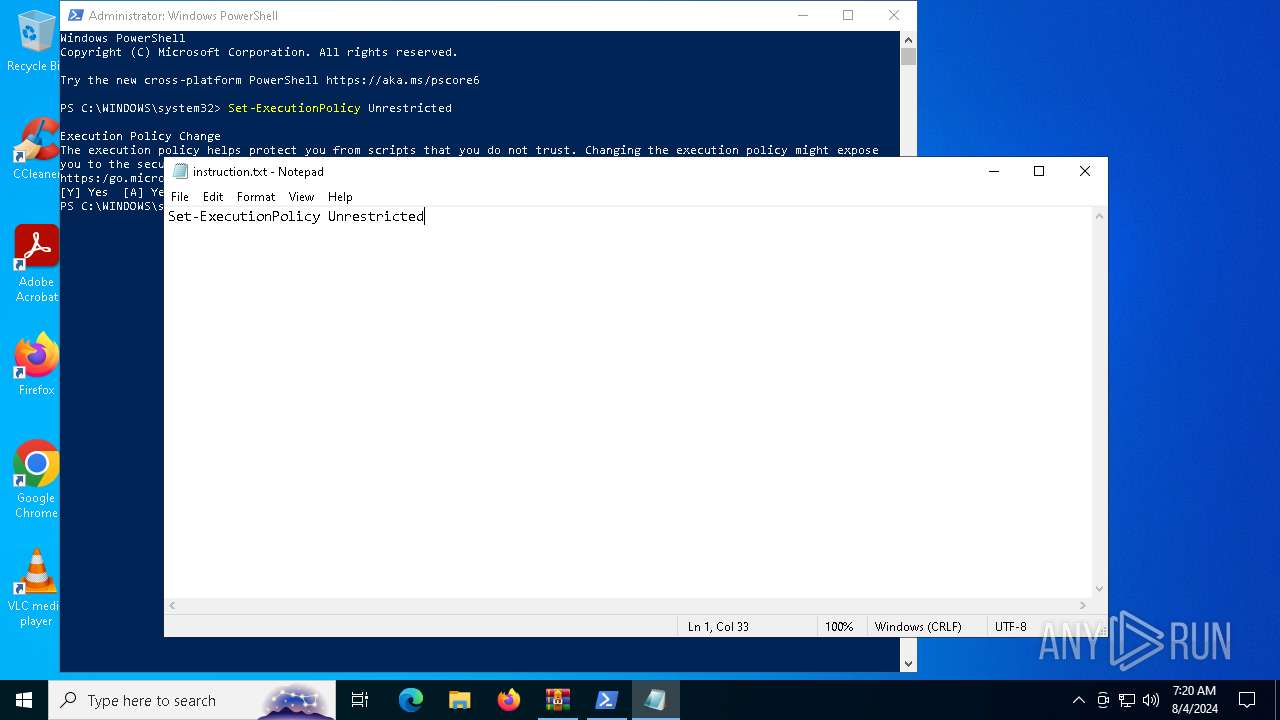Open Adobe Acrobat desktop shortcut
Image resolution: width=1280 pixels, height=720 pixels.
(36, 263)
